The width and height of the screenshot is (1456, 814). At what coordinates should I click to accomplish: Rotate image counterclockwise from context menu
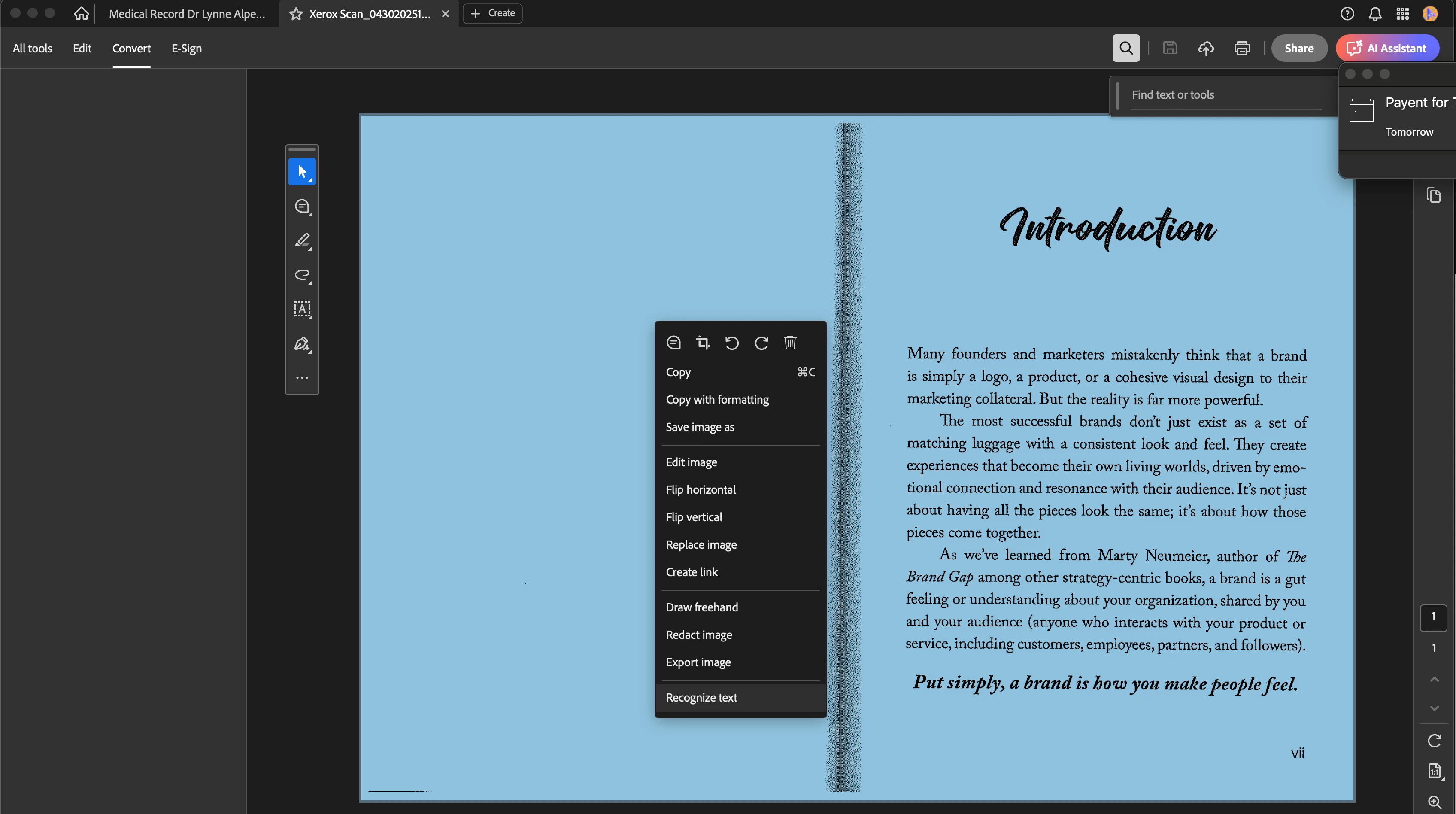point(731,343)
